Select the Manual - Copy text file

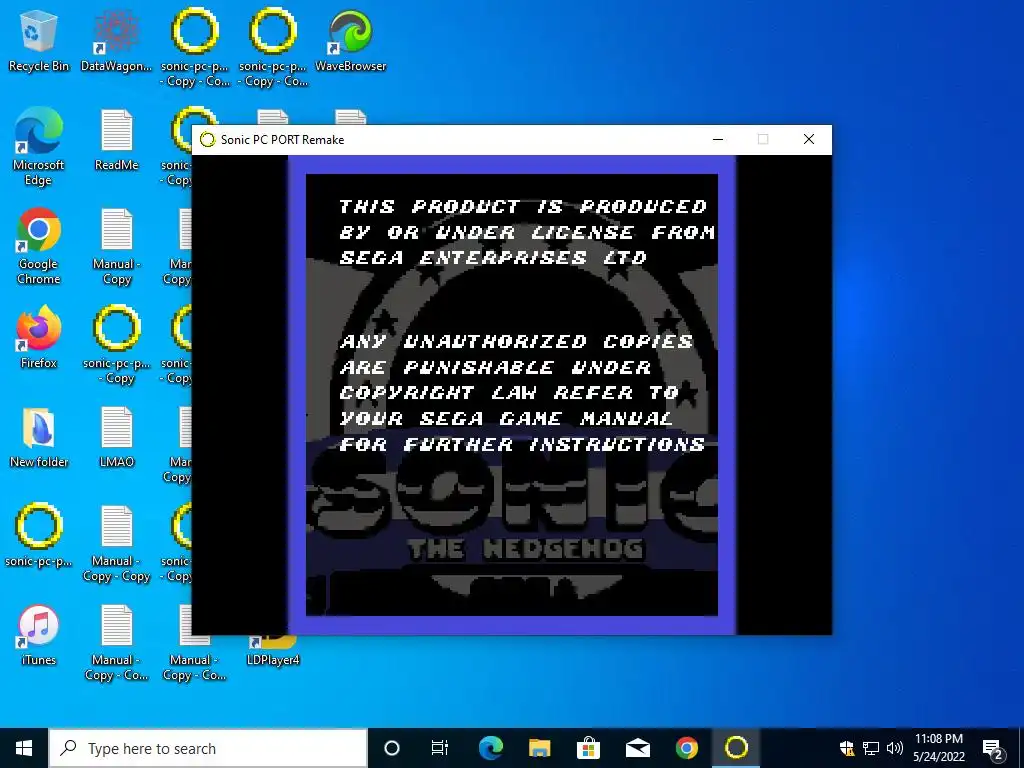coord(116,246)
